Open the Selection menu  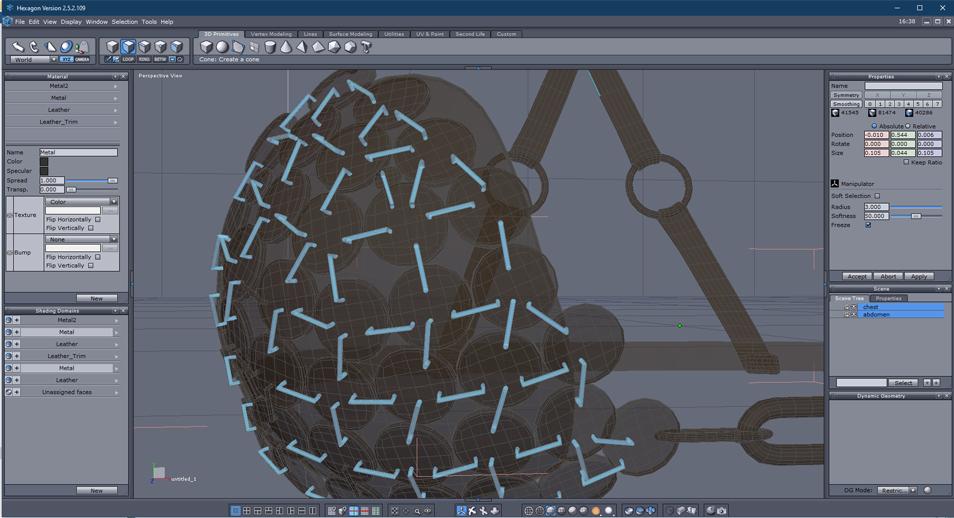(x=124, y=21)
